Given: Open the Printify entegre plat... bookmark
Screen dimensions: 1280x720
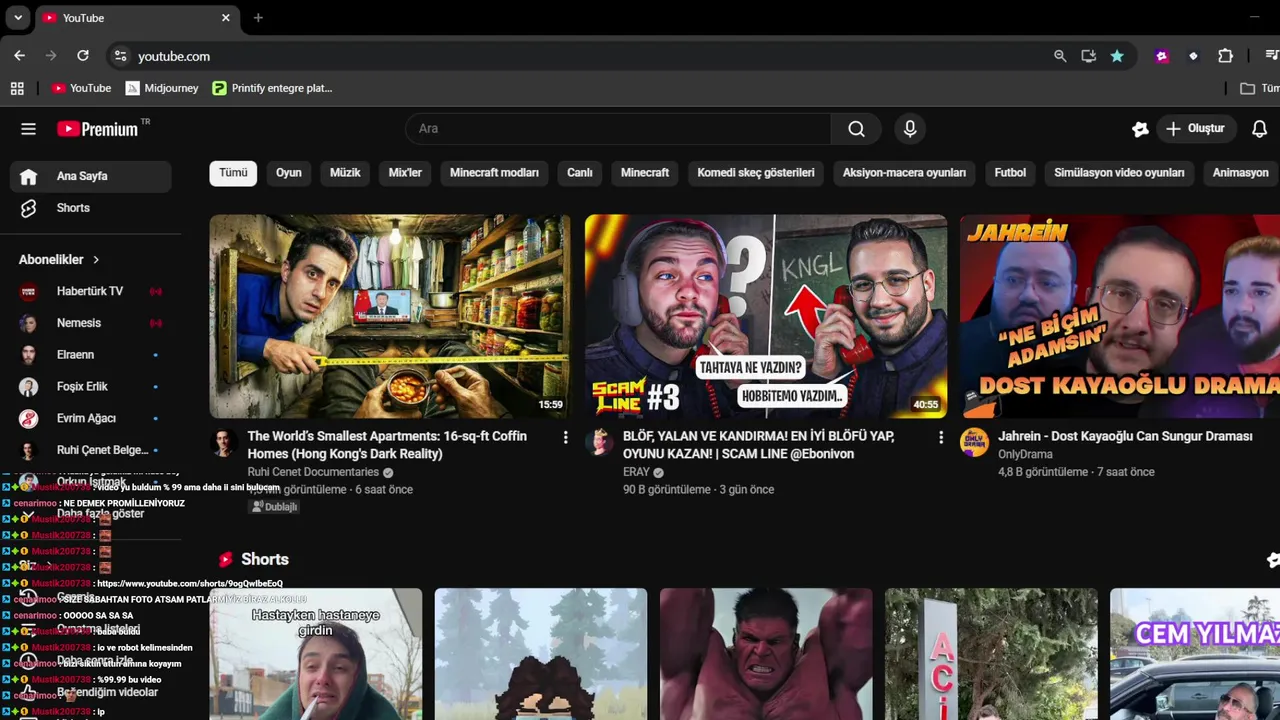Looking at the screenshot, I should tap(272, 88).
